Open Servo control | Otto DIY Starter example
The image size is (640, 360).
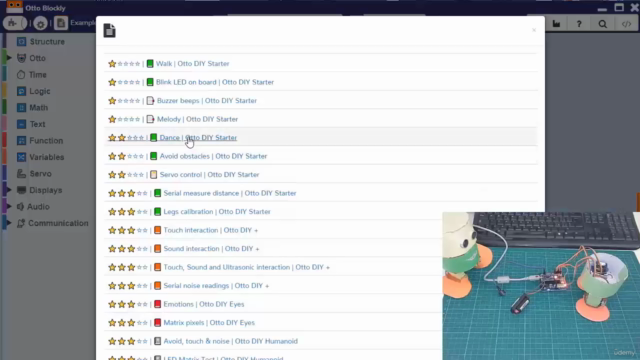point(209,175)
